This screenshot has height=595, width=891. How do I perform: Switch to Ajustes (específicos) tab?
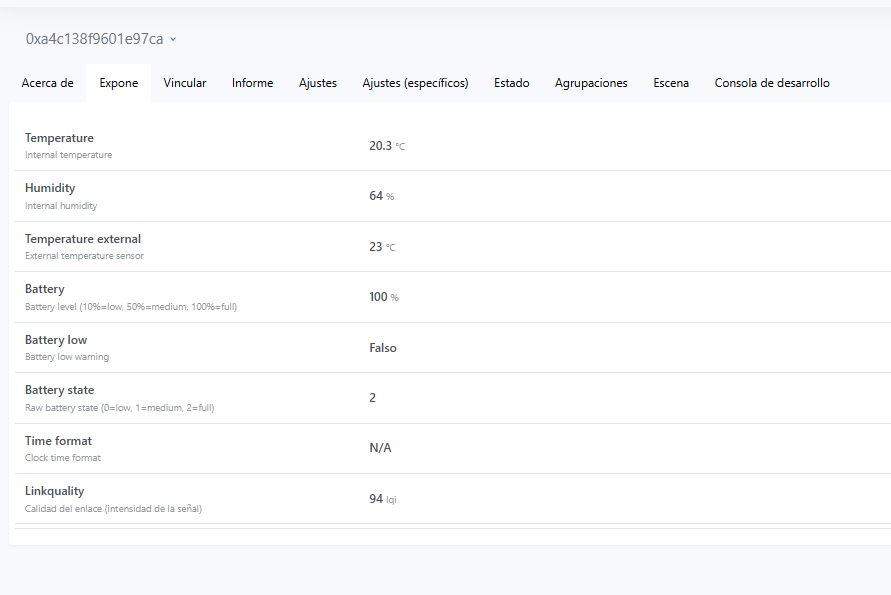(415, 83)
